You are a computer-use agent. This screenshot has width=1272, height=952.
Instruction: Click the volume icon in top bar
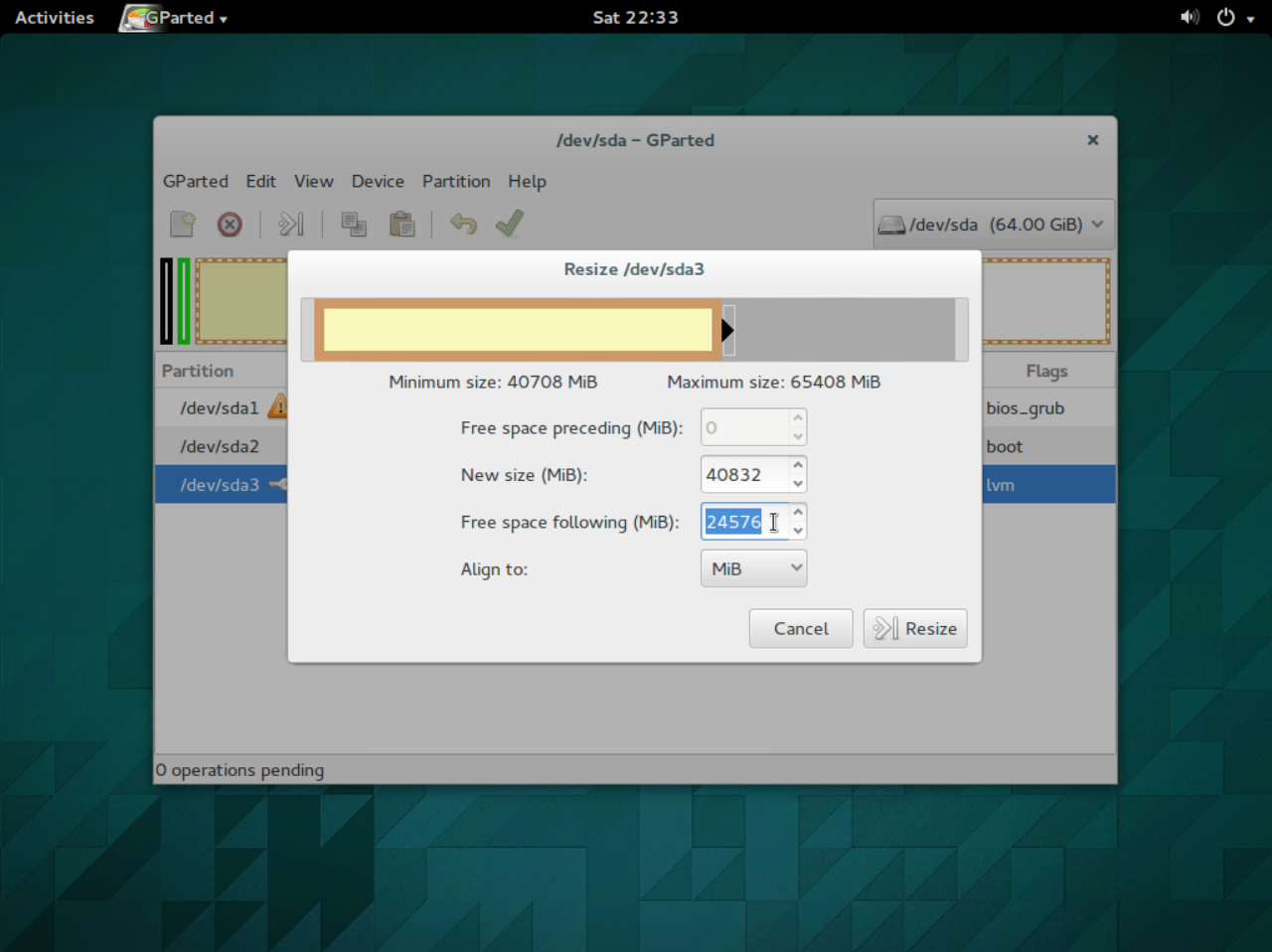pyautogui.click(x=1190, y=17)
